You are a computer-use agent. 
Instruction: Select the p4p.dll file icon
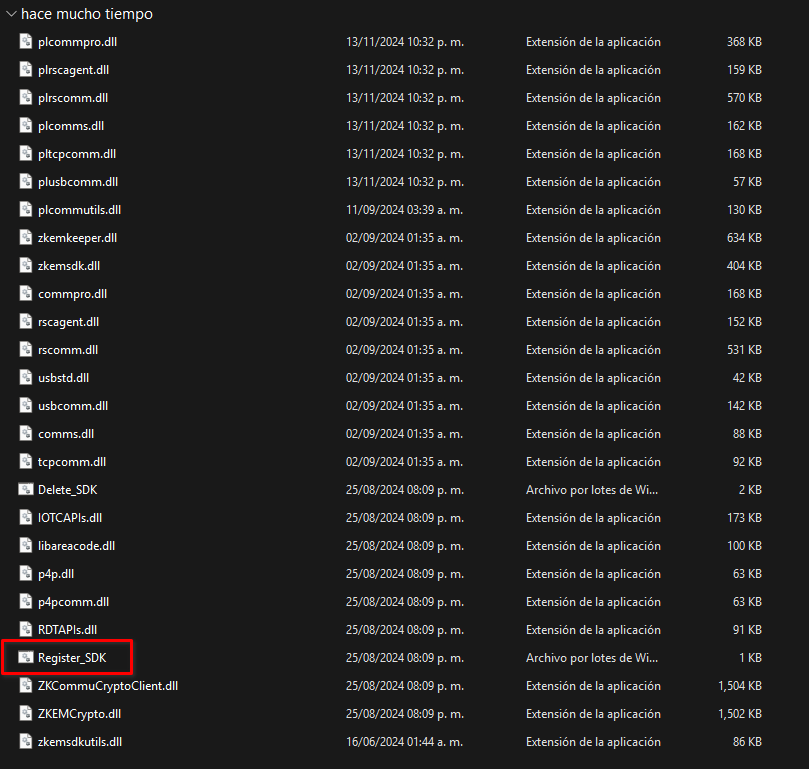[26, 574]
